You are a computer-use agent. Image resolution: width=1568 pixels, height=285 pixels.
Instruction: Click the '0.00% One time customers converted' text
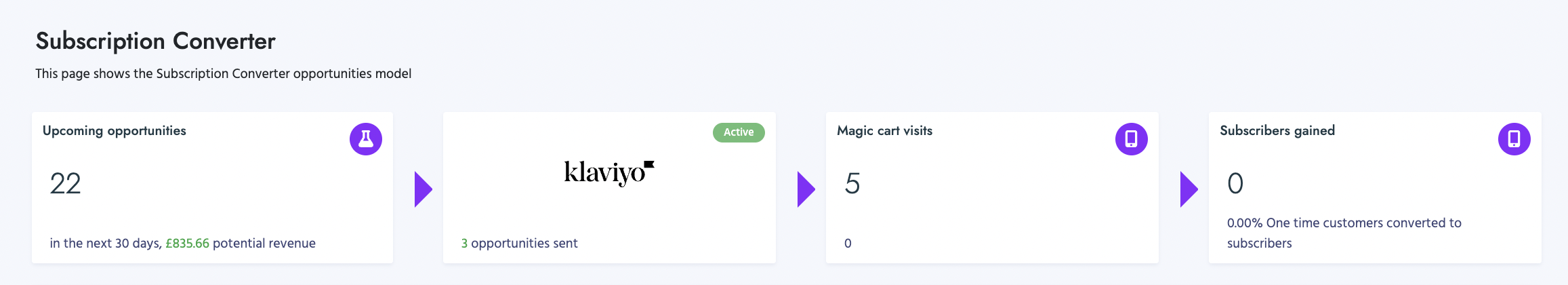click(1344, 223)
